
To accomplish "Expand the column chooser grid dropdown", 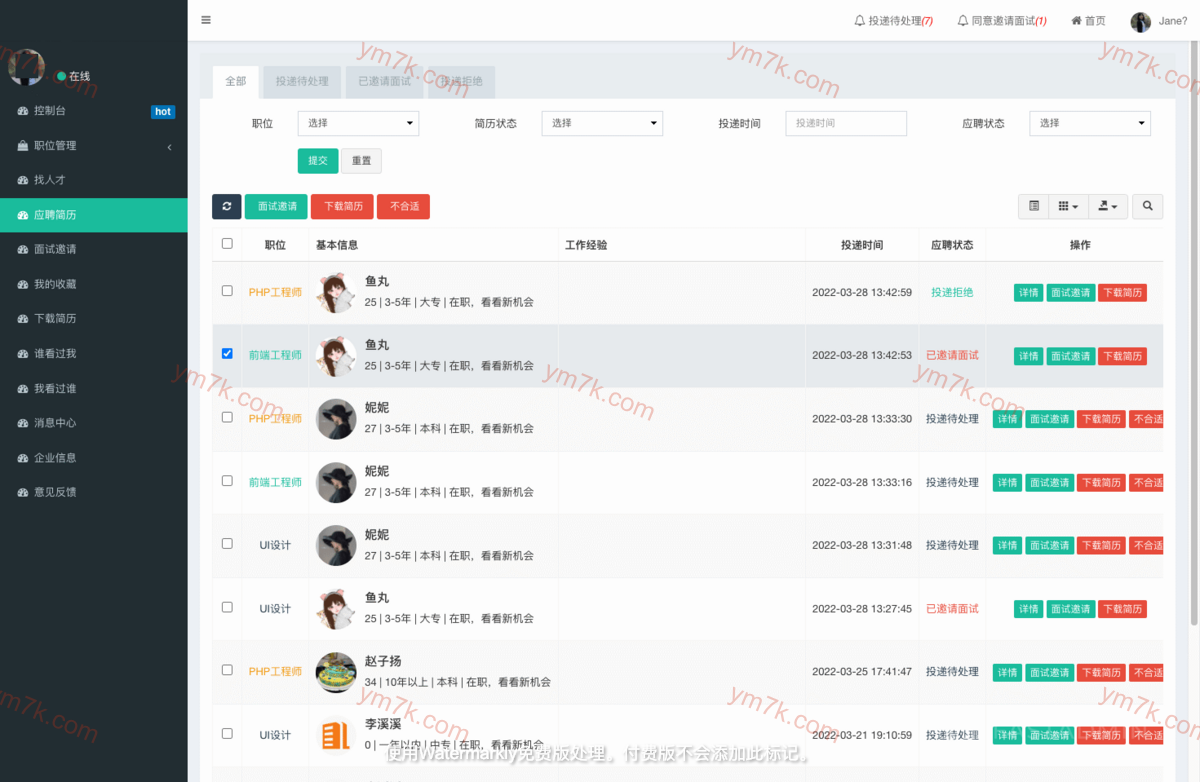I will tap(1068, 206).
